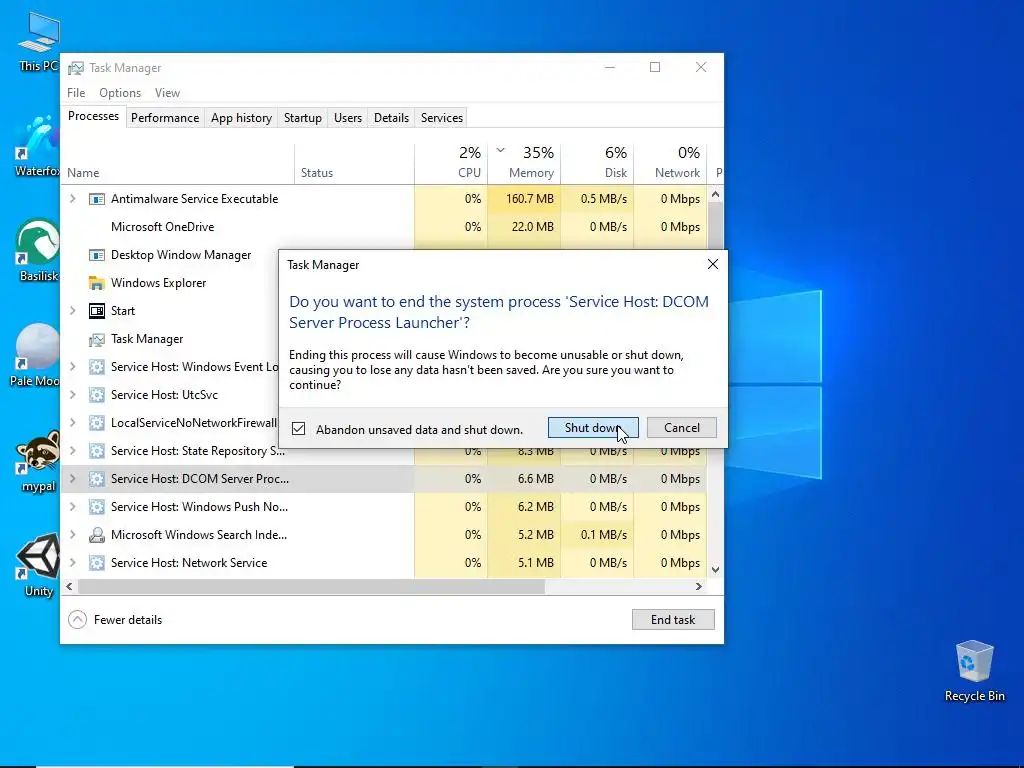Viewport: 1024px width, 768px height.
Task: Collapse to Fewer details view
Action: [x=115, y=620]
